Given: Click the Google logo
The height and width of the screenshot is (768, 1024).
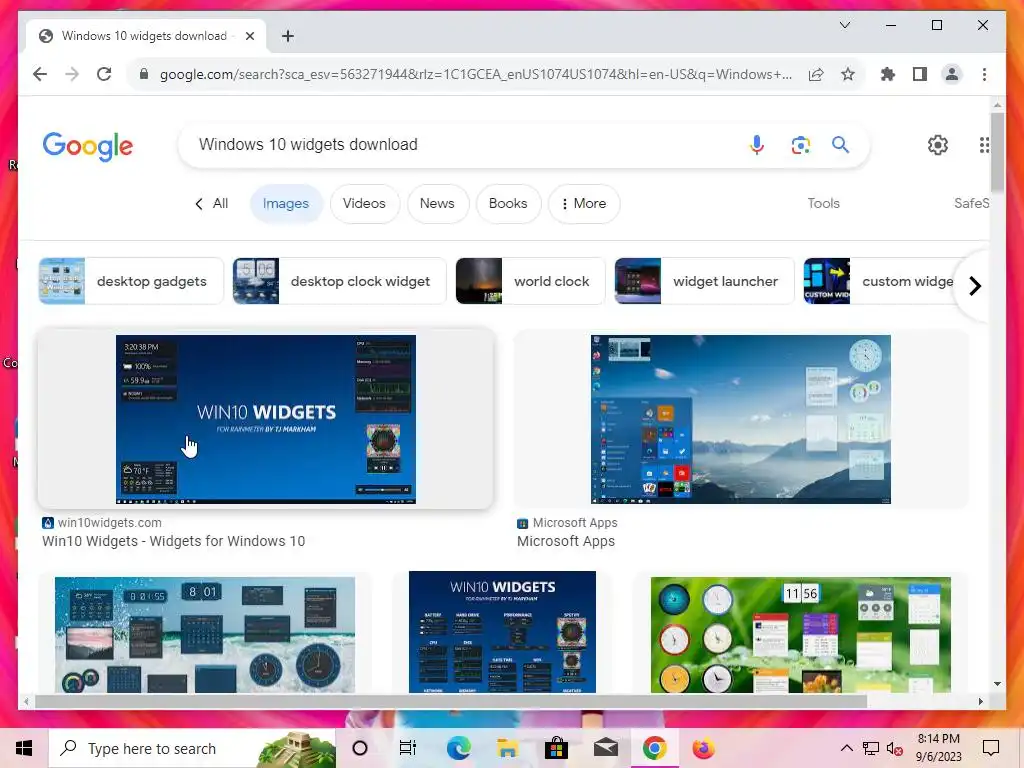Looking at the screenshot, I should 88,146.
